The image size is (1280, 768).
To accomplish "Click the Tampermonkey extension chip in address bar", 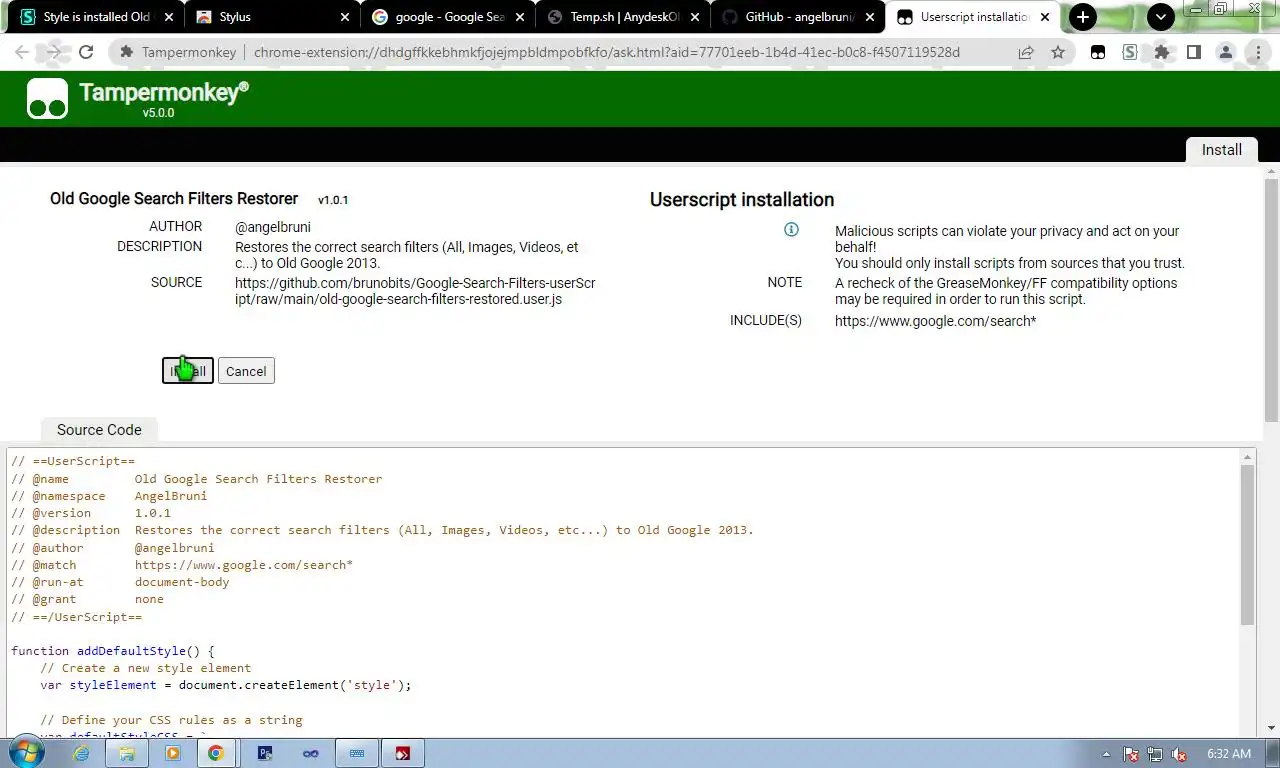I will pos(179,53).
